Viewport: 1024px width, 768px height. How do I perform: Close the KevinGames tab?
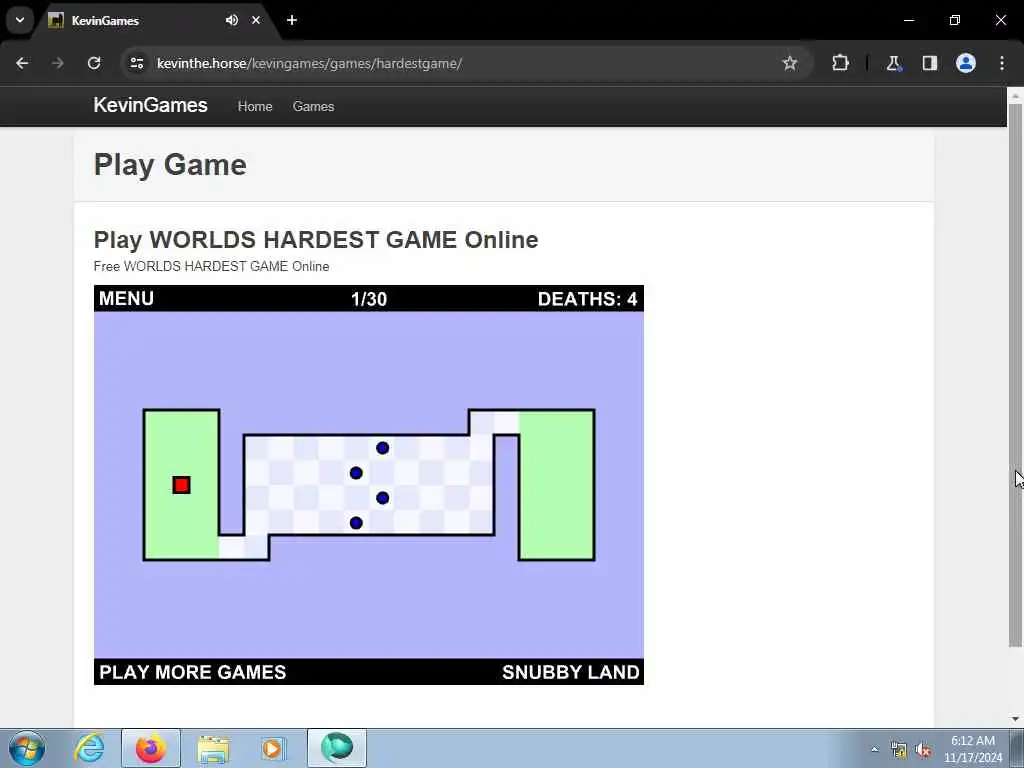tap(256, 20)
